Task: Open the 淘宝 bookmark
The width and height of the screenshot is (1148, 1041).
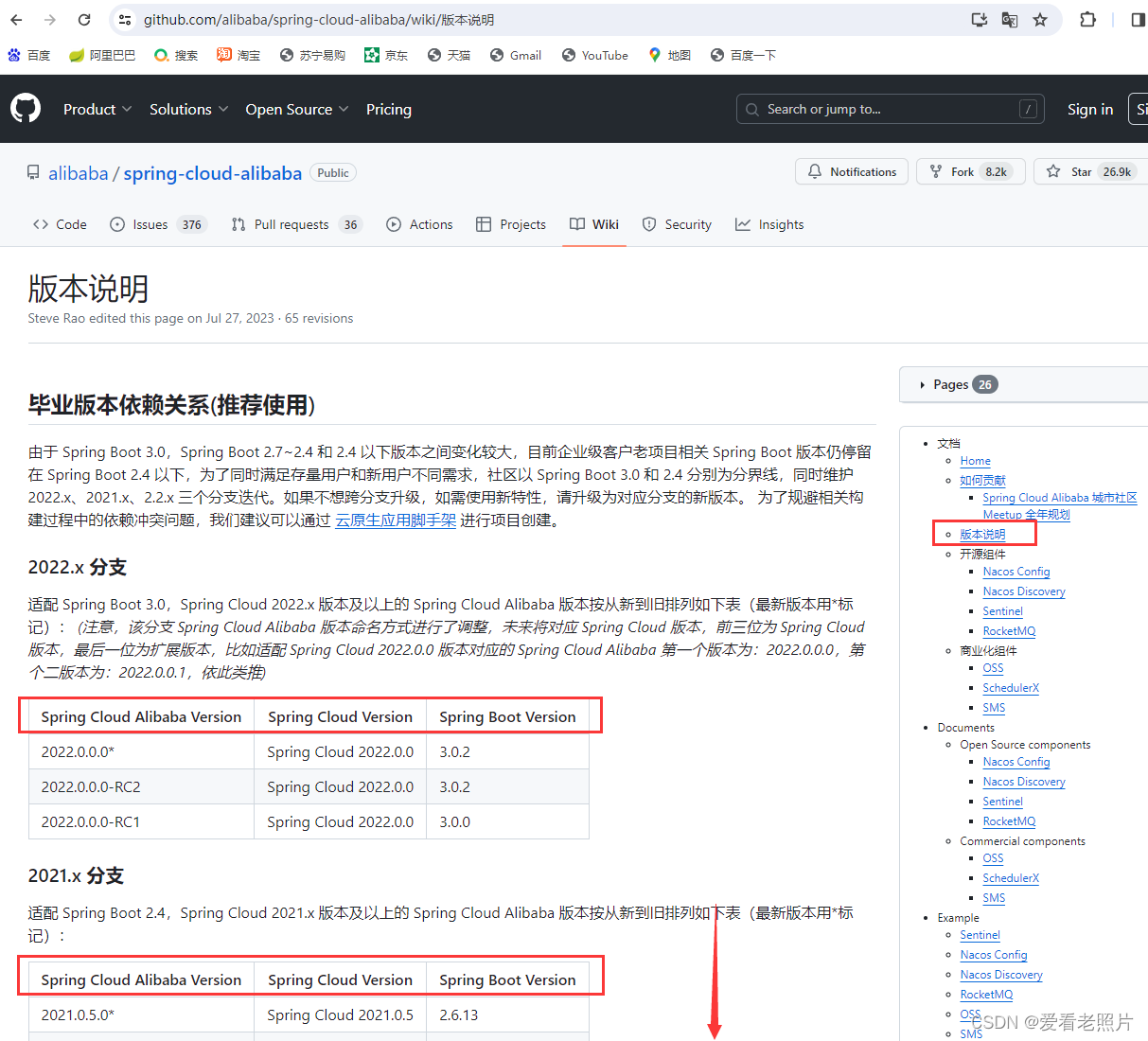Action: [x=238, y=55]
